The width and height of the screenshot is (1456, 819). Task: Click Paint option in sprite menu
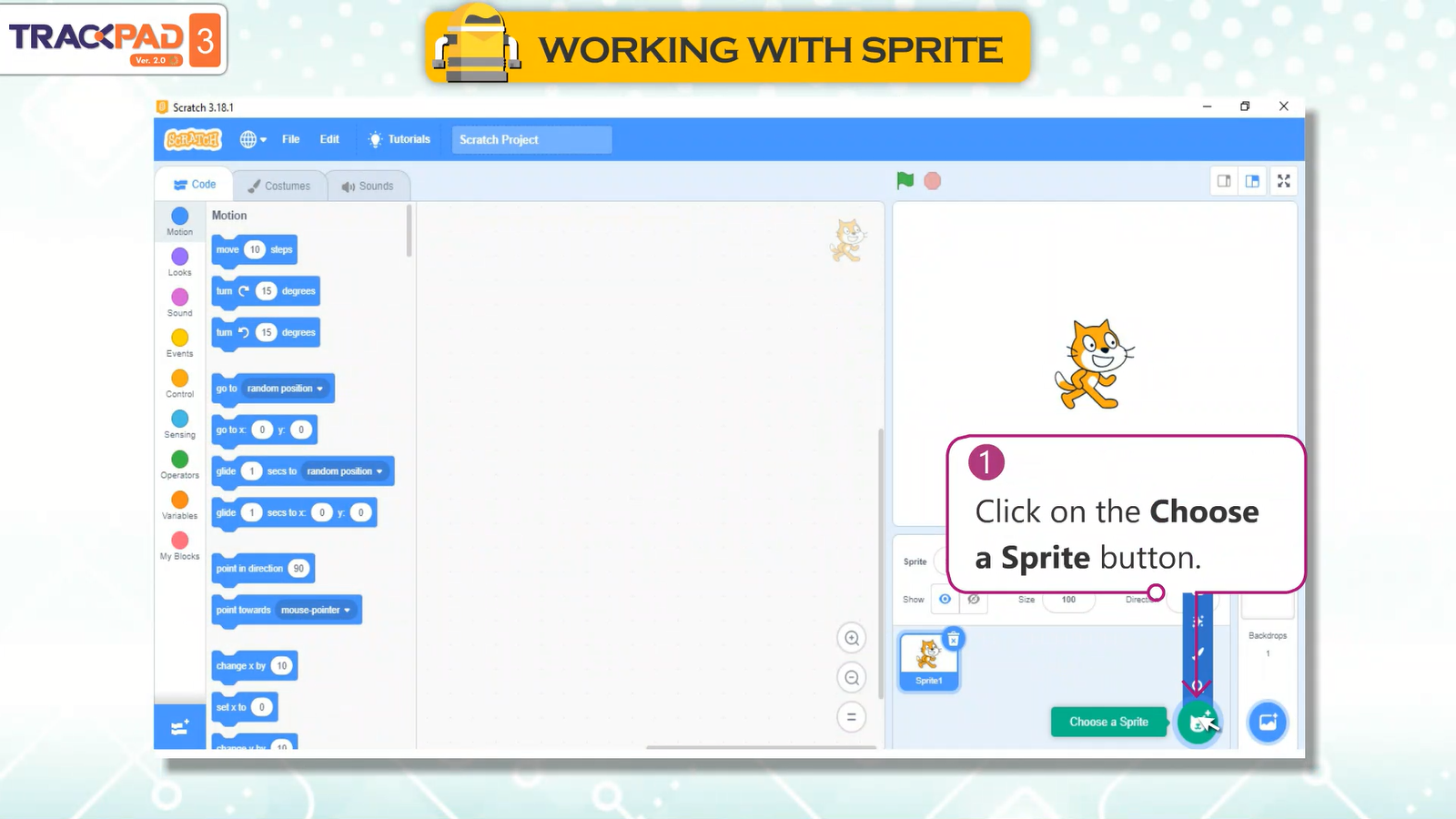click(x=1198, y=653)
